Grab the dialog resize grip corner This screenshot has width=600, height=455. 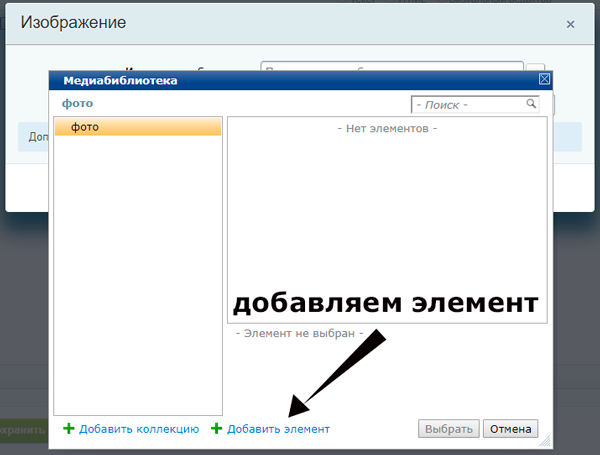click(545, 441)
